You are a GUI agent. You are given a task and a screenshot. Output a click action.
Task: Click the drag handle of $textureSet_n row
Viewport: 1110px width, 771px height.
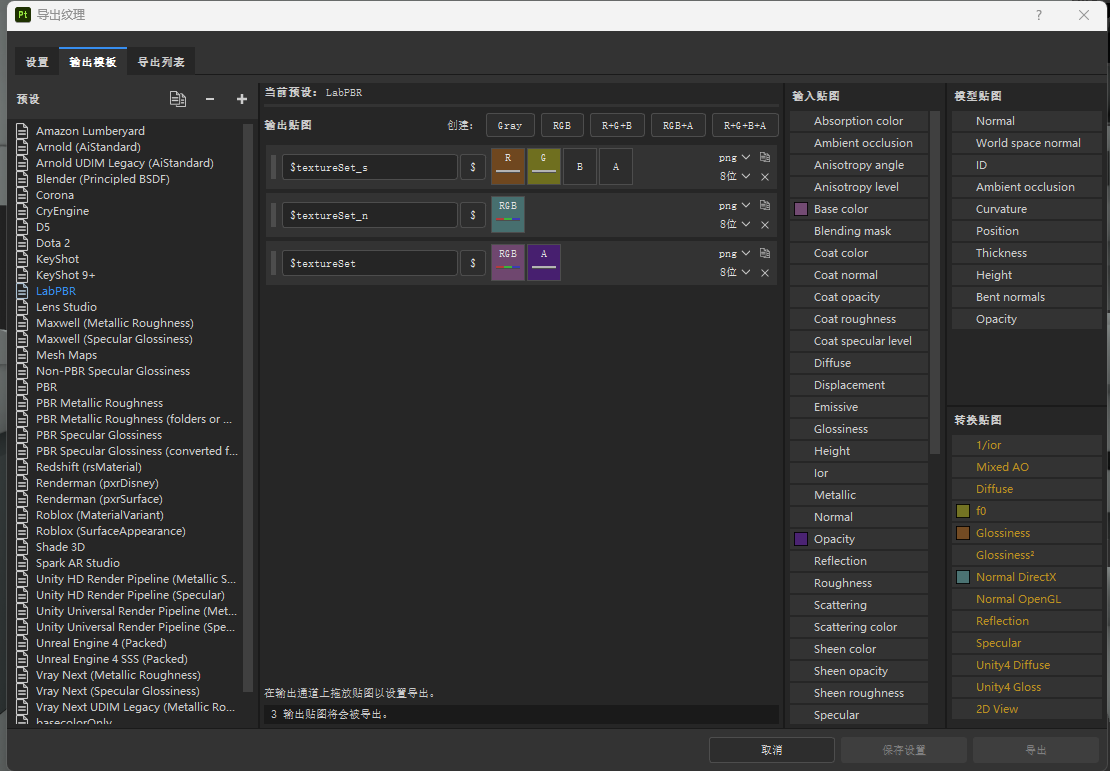pos(273,215)
